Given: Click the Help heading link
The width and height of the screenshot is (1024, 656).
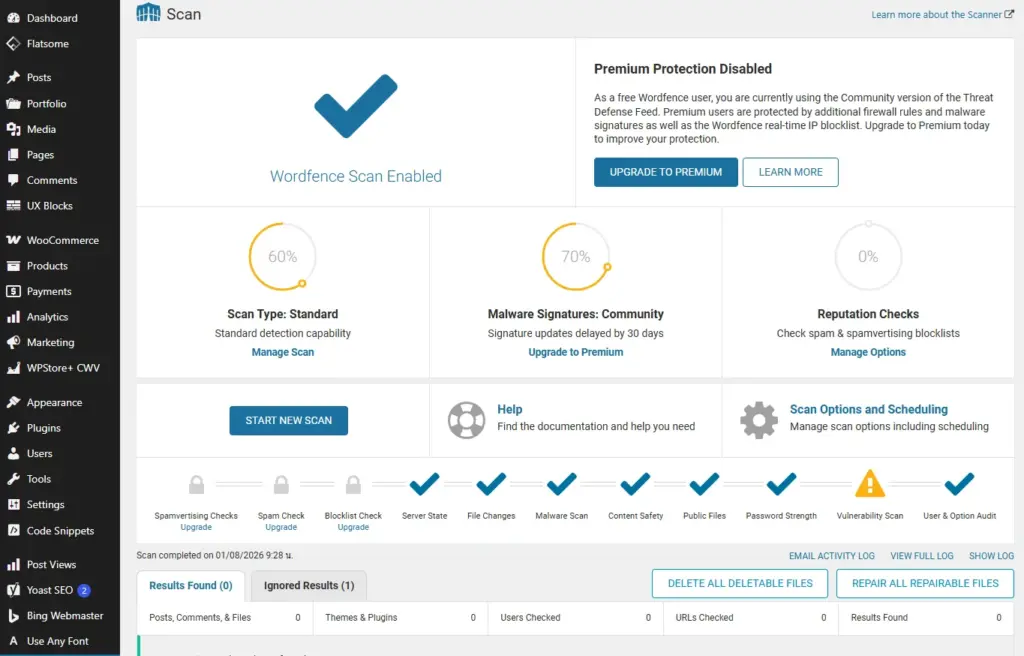Looking at the screenshot, I should 509,409.
